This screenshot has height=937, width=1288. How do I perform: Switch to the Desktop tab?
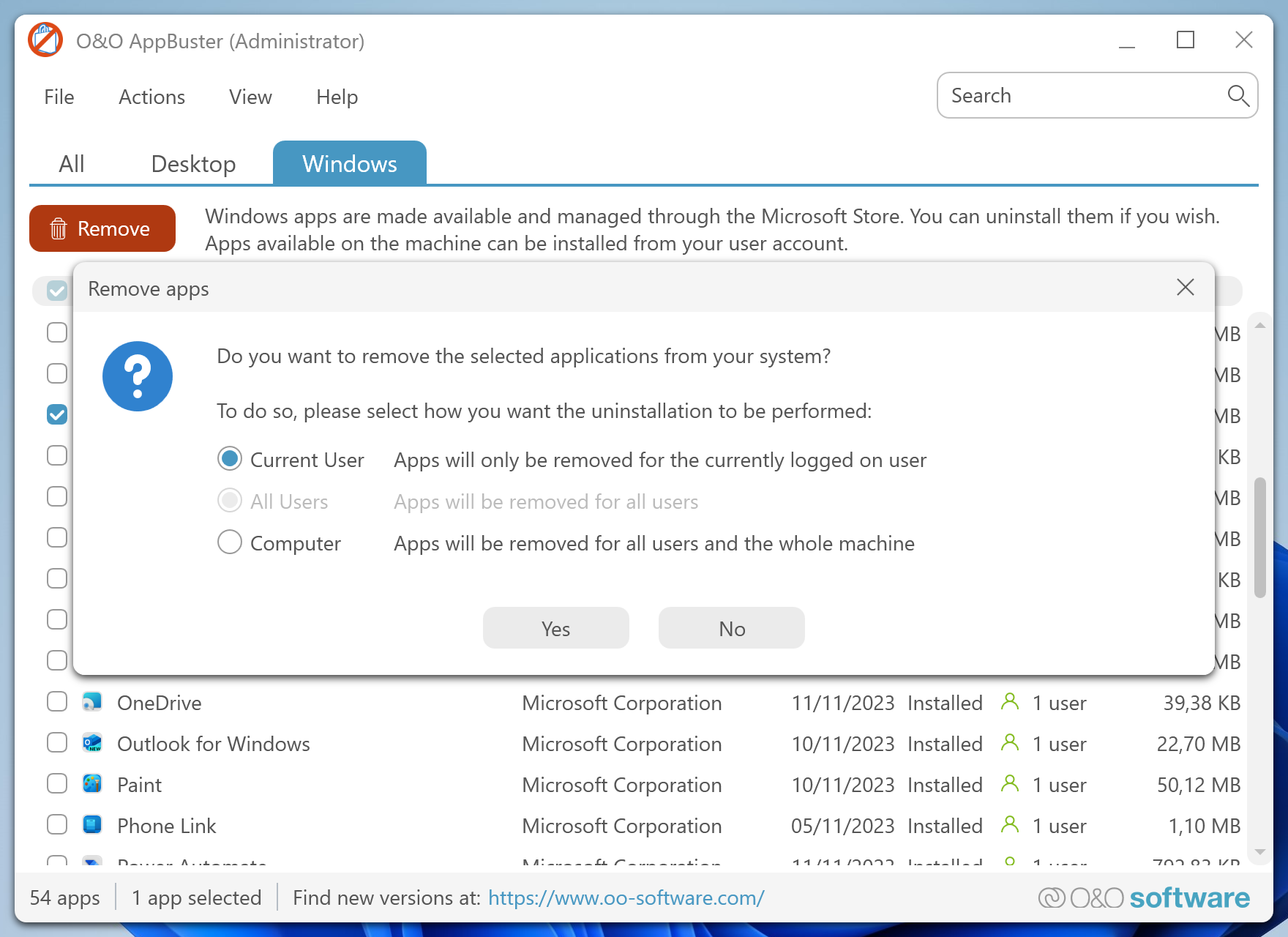tap(193, 163)
